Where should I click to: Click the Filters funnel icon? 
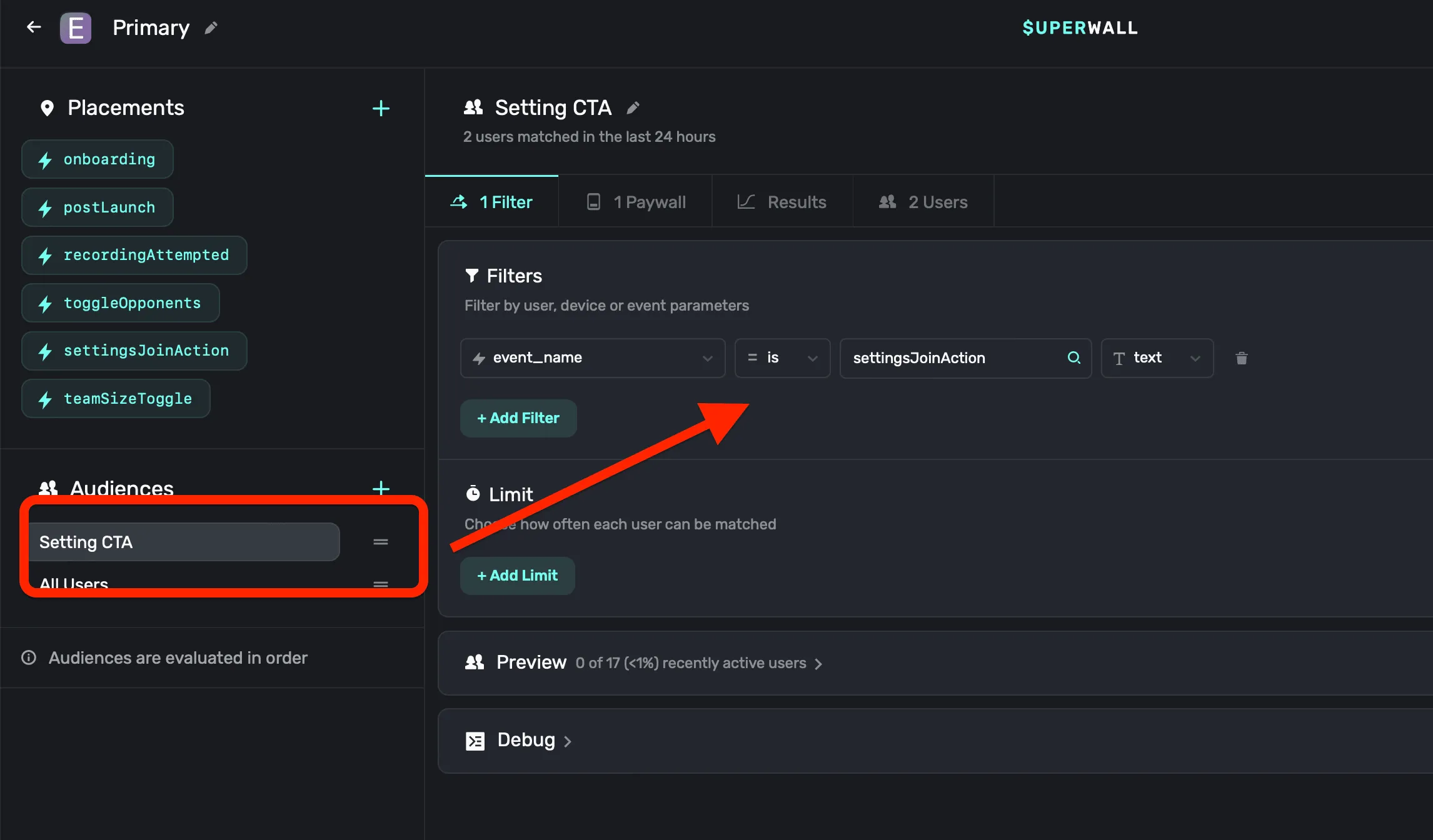tap(472, 276)
